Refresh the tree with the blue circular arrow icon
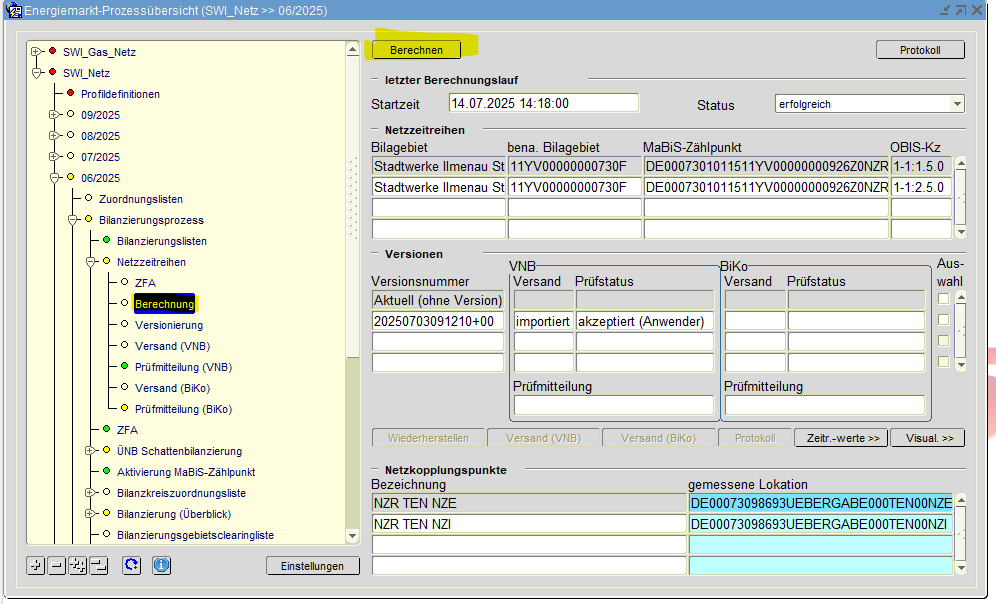Viewport: 996px width, 604px height. click(x=131, y=566)
